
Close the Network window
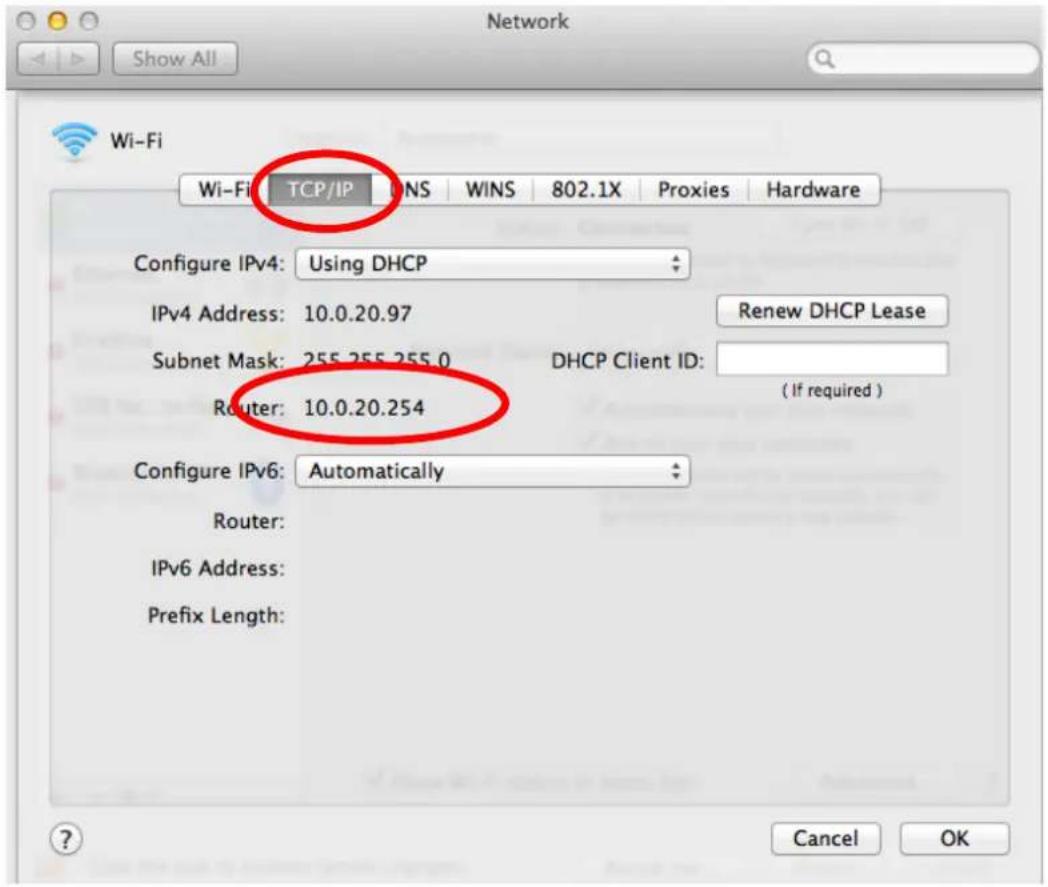coord(26,21)
